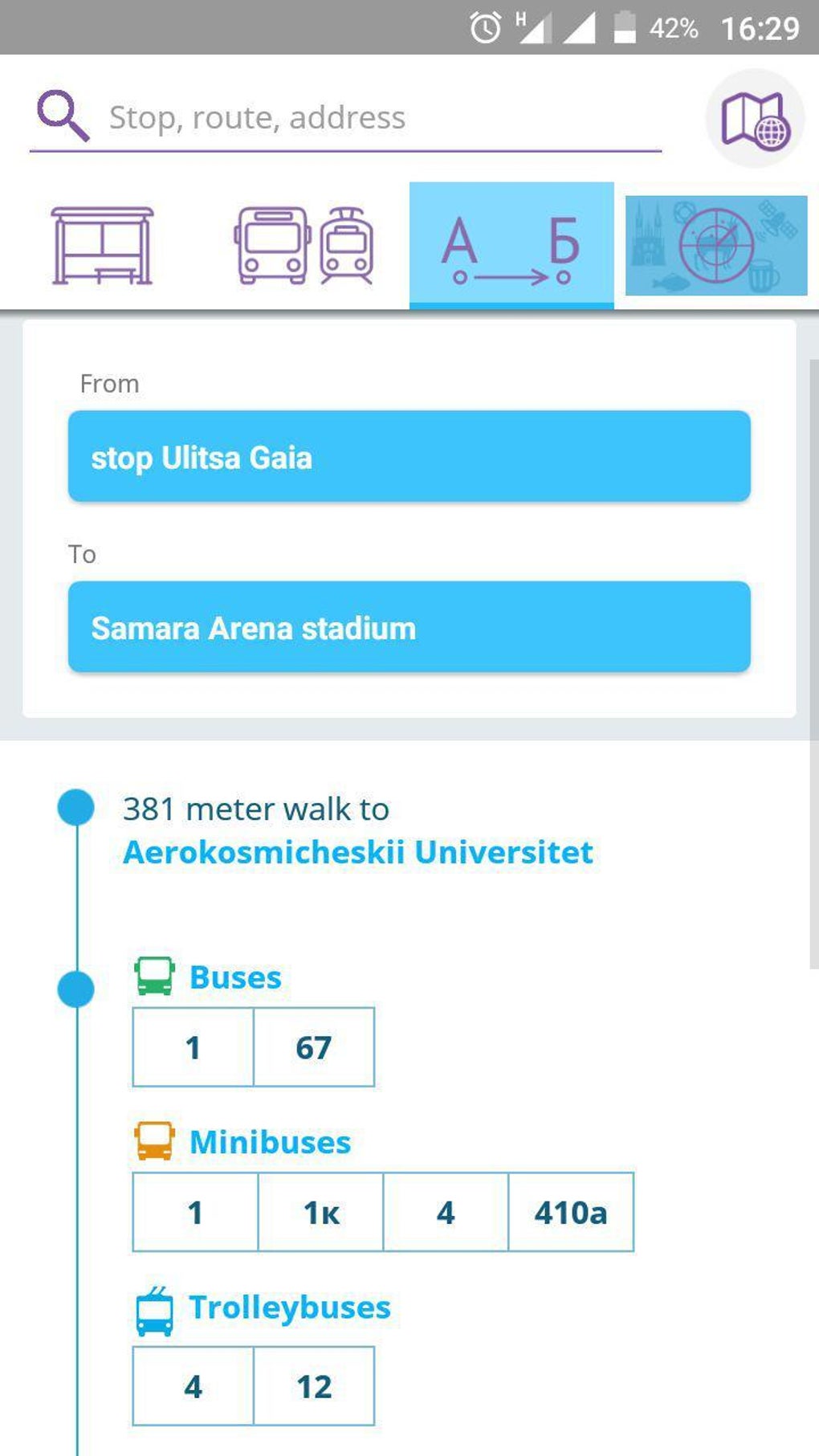Change the To Samara Arena stadium field
Viewport: 819px width, 1456px height.
409,627
